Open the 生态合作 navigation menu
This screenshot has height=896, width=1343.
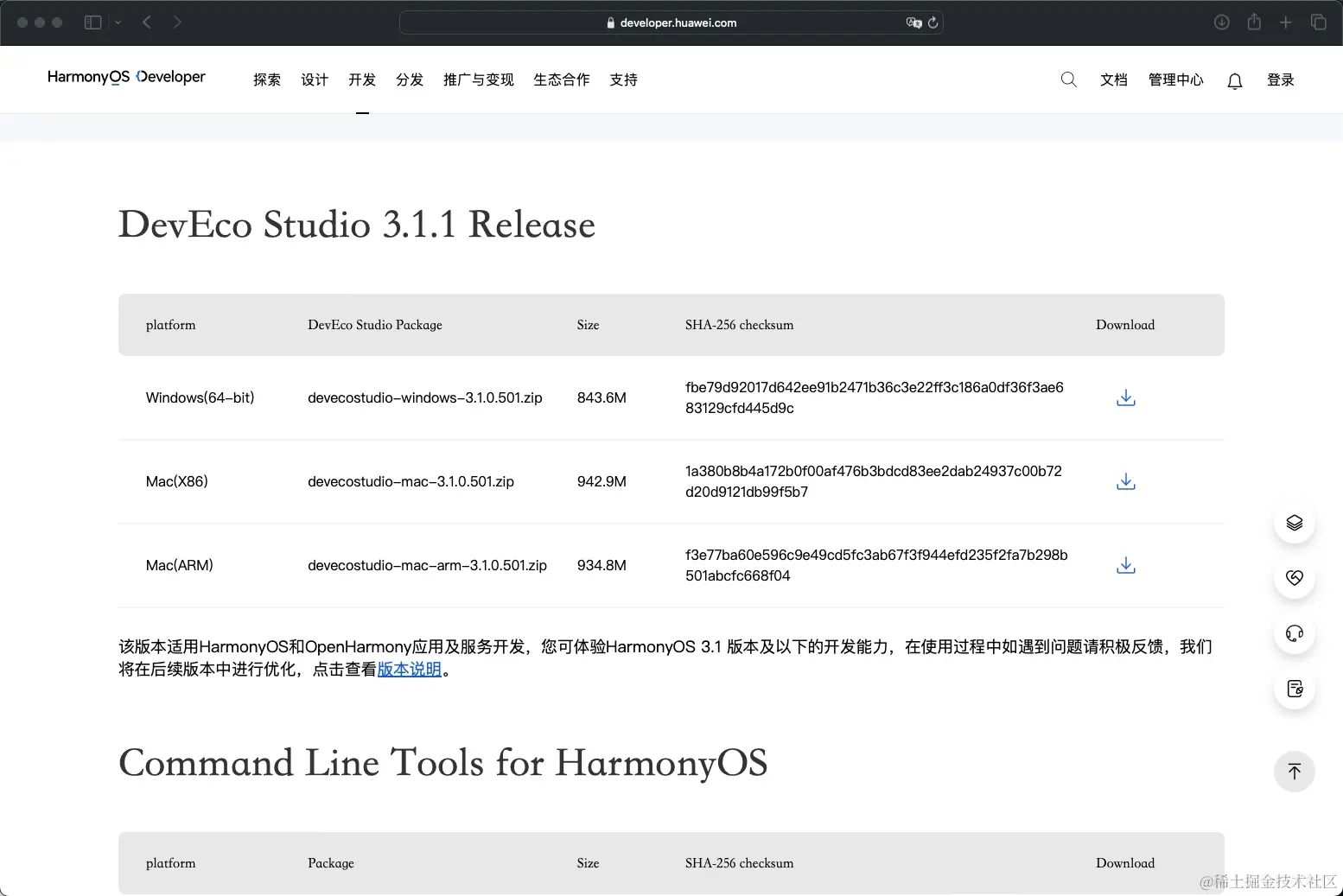click(x=562, y=79)
